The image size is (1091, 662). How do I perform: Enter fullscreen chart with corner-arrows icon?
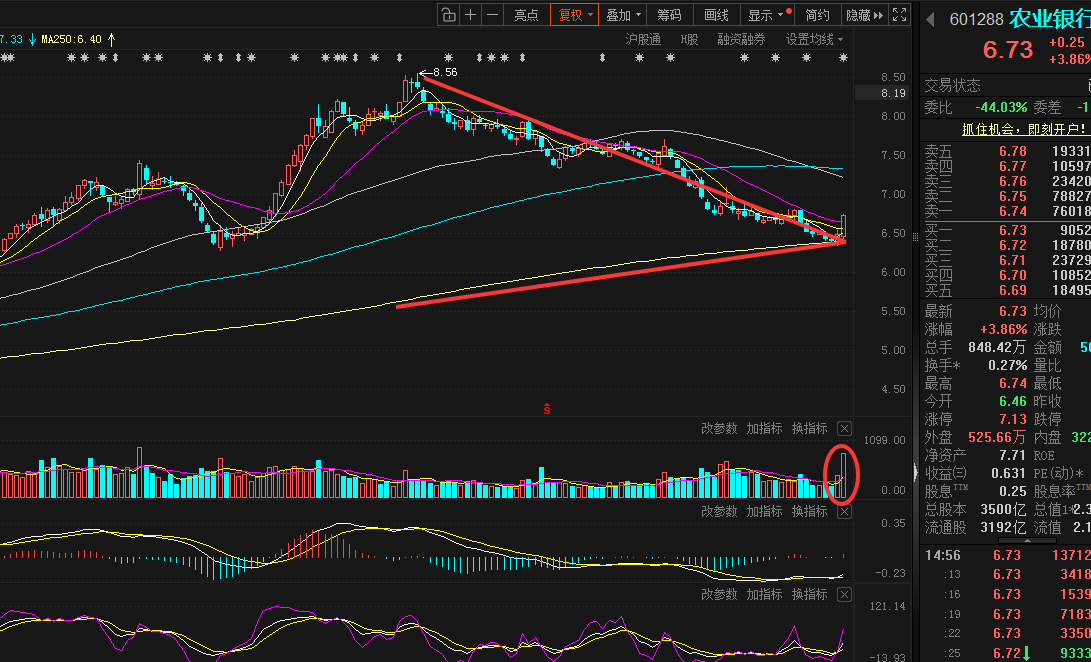click(x=899, y=15)
